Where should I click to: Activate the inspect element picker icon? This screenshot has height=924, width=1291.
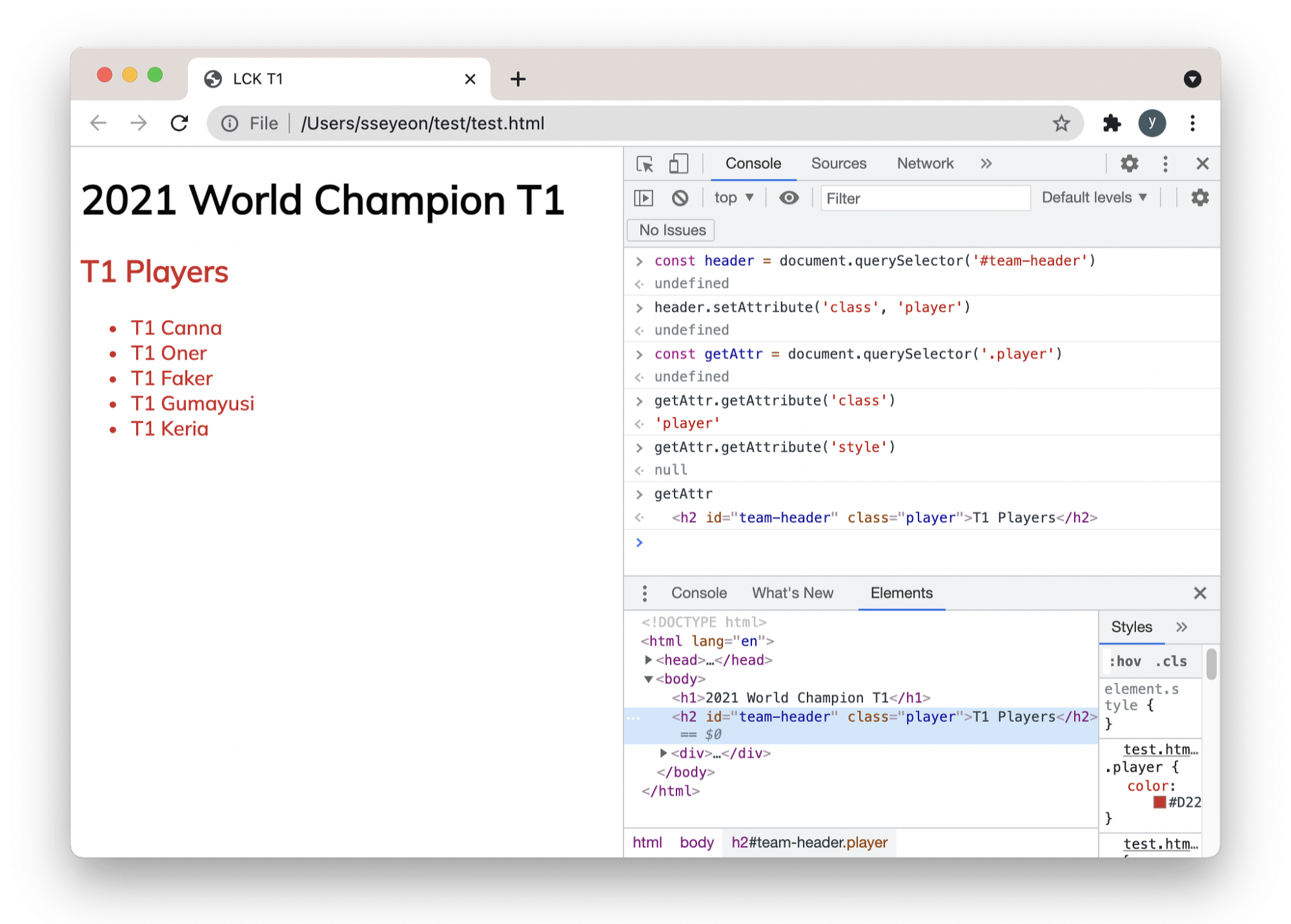(x=644, y=164)
